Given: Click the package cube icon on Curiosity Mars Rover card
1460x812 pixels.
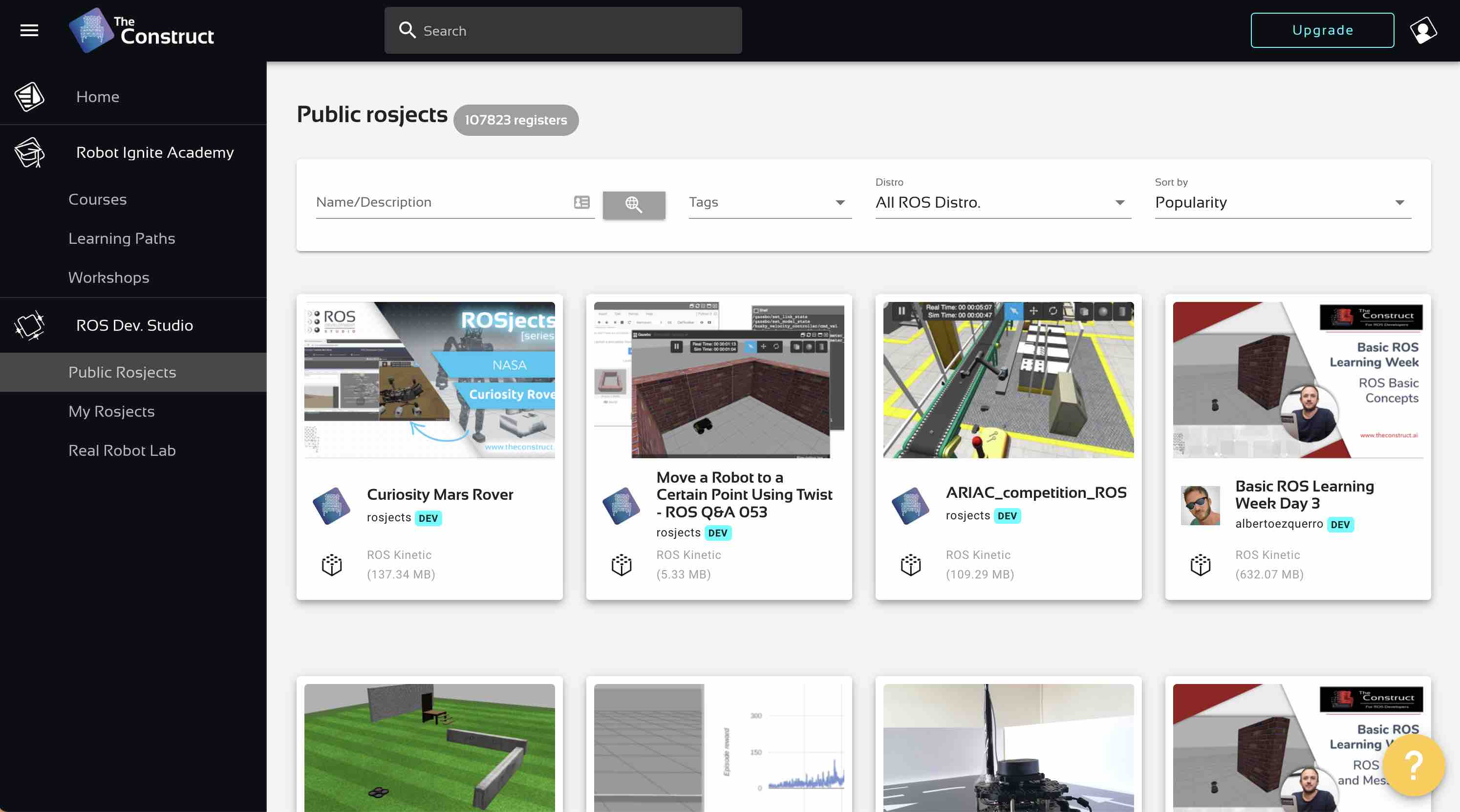Looking at the screenshot, I should coord(332,564).
